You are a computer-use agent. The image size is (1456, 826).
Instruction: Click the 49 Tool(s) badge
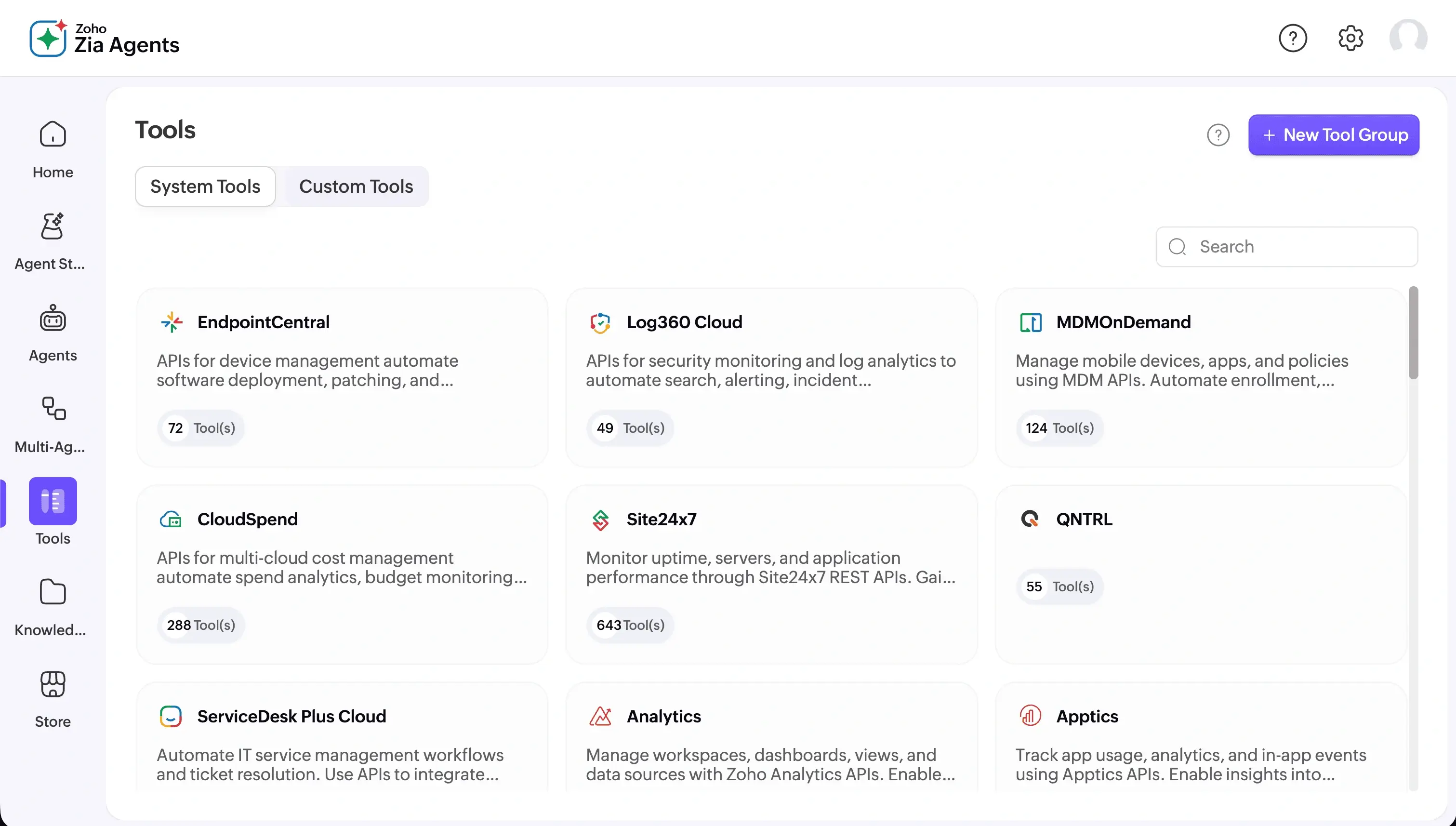pos(630,428)
